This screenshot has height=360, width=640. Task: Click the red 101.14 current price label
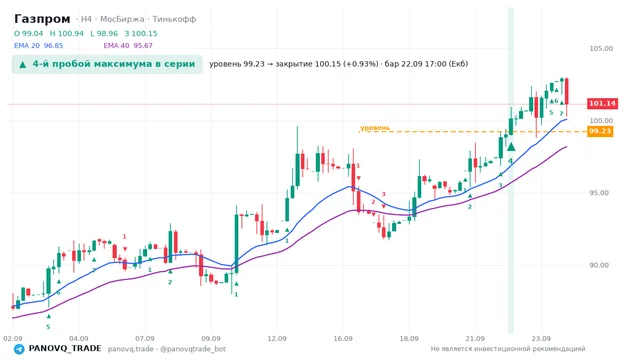click(602, 103)
